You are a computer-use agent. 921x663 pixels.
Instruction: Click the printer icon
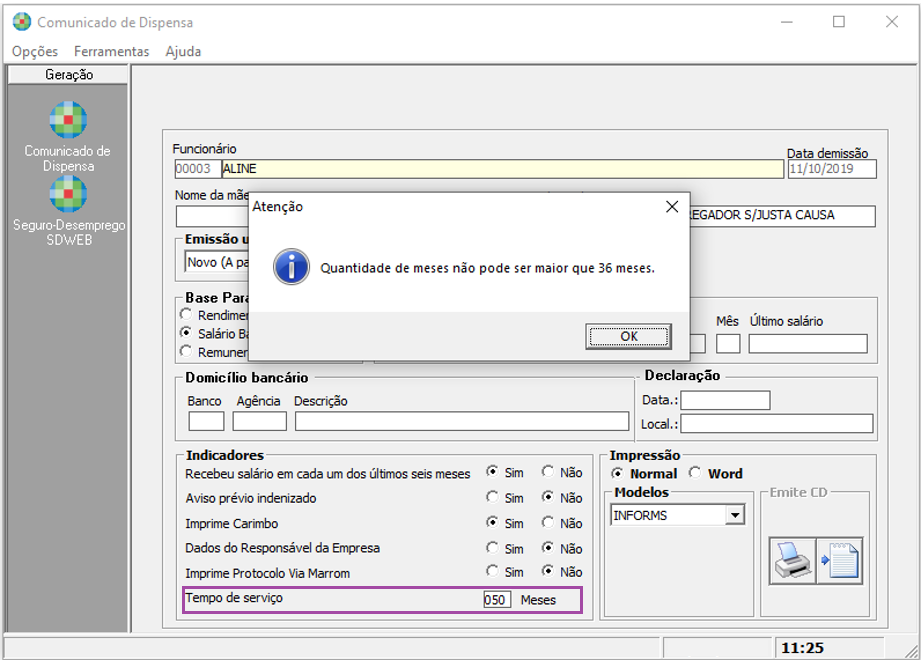pos(792,561)
